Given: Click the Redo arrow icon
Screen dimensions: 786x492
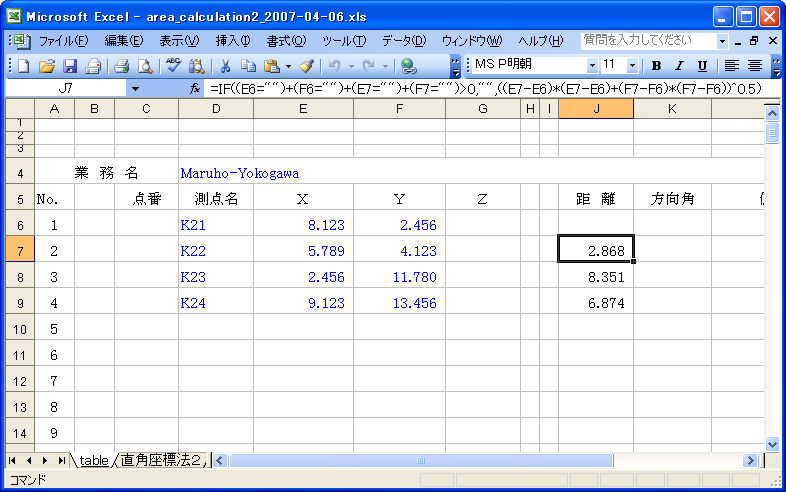Looking at the screenshot, I should coord(368,66).
